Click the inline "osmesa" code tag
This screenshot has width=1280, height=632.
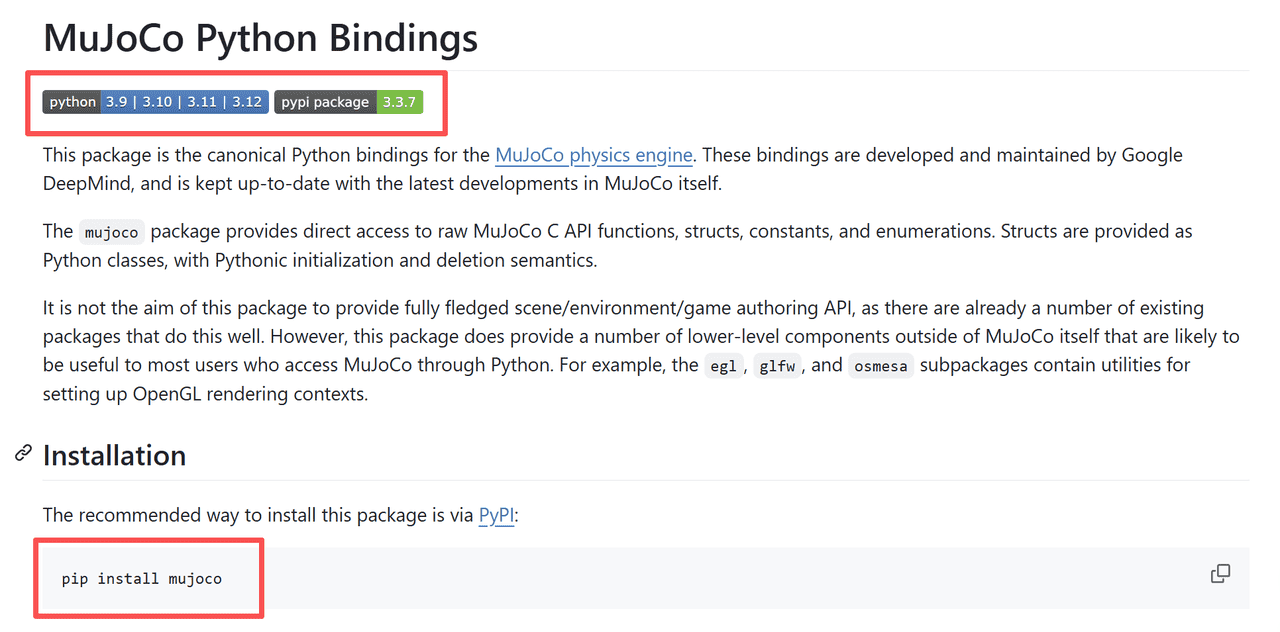pos(880,366)
